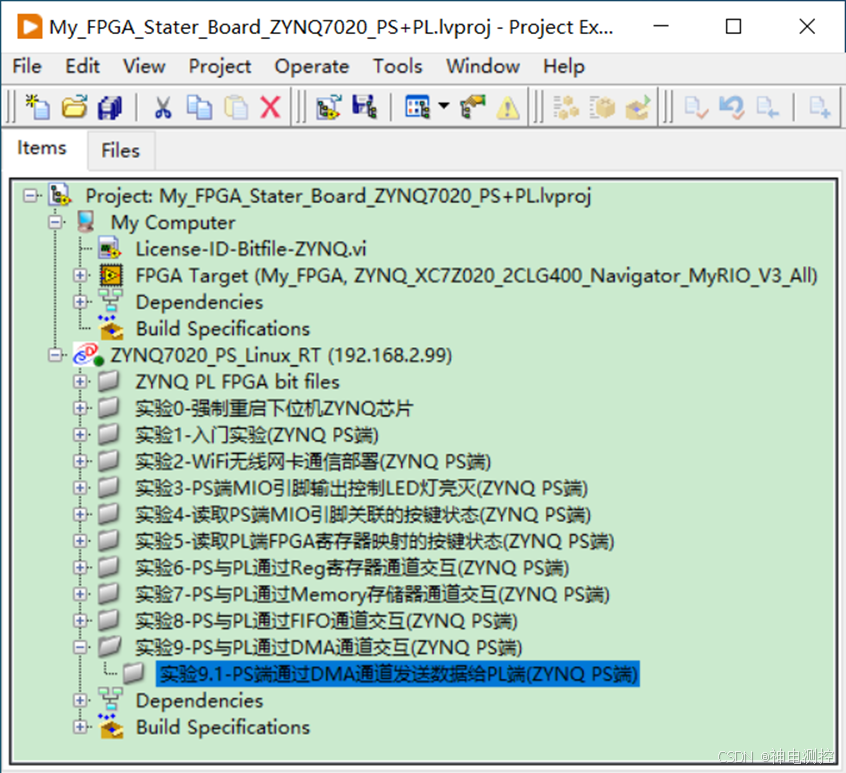Switch to the Items tab
This screenshot has width=846, height=773.
point(42,148)
